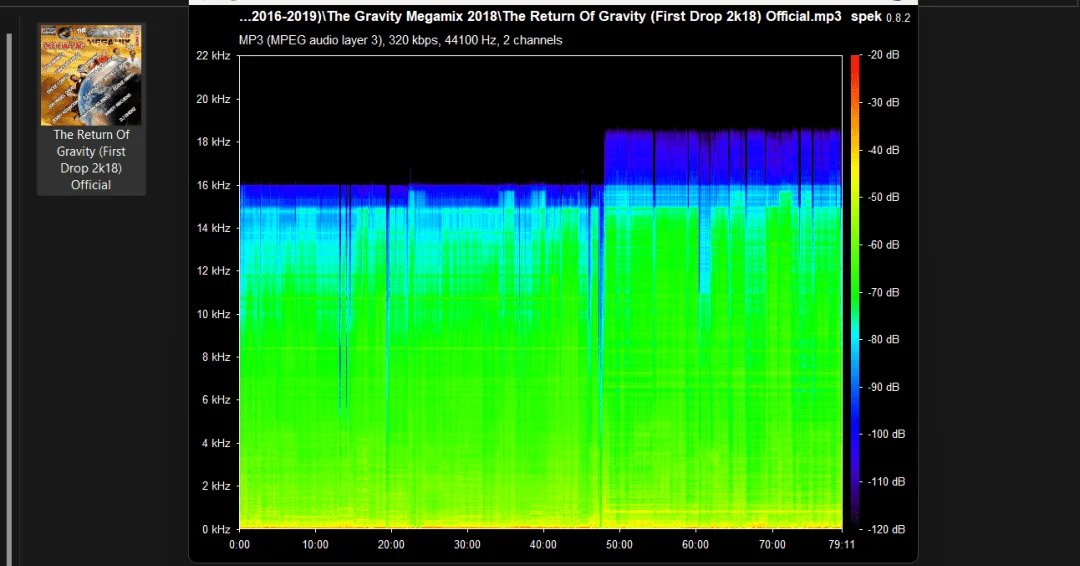
Task: Click the 50:00 time axis label
Action: [619, 545]
